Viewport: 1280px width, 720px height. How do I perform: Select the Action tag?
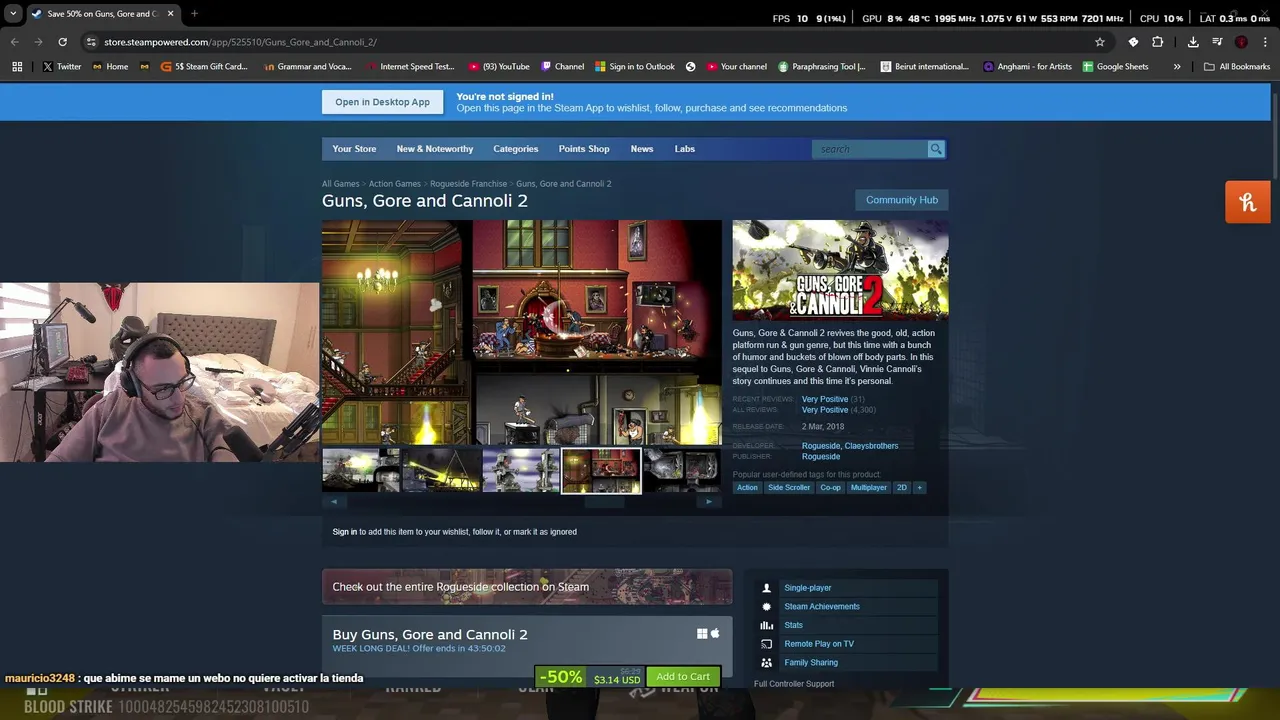pyautogui.click(x=747, y=488)
